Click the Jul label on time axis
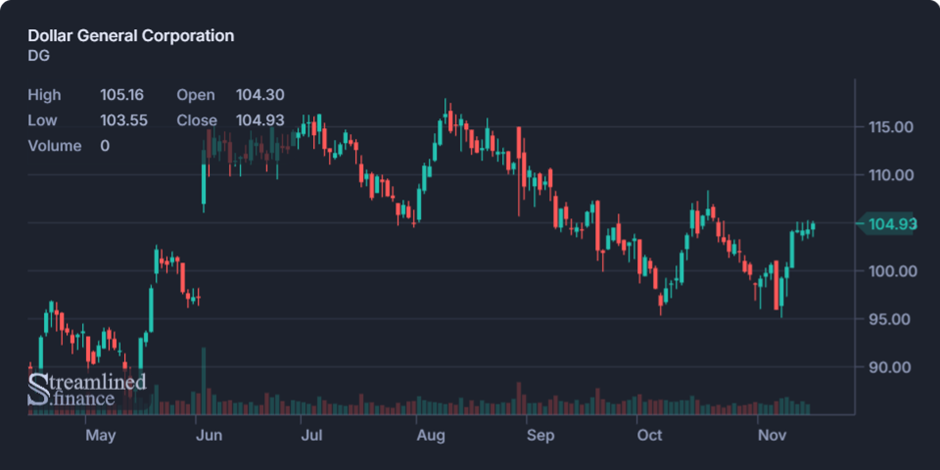 tap(312, 435)
